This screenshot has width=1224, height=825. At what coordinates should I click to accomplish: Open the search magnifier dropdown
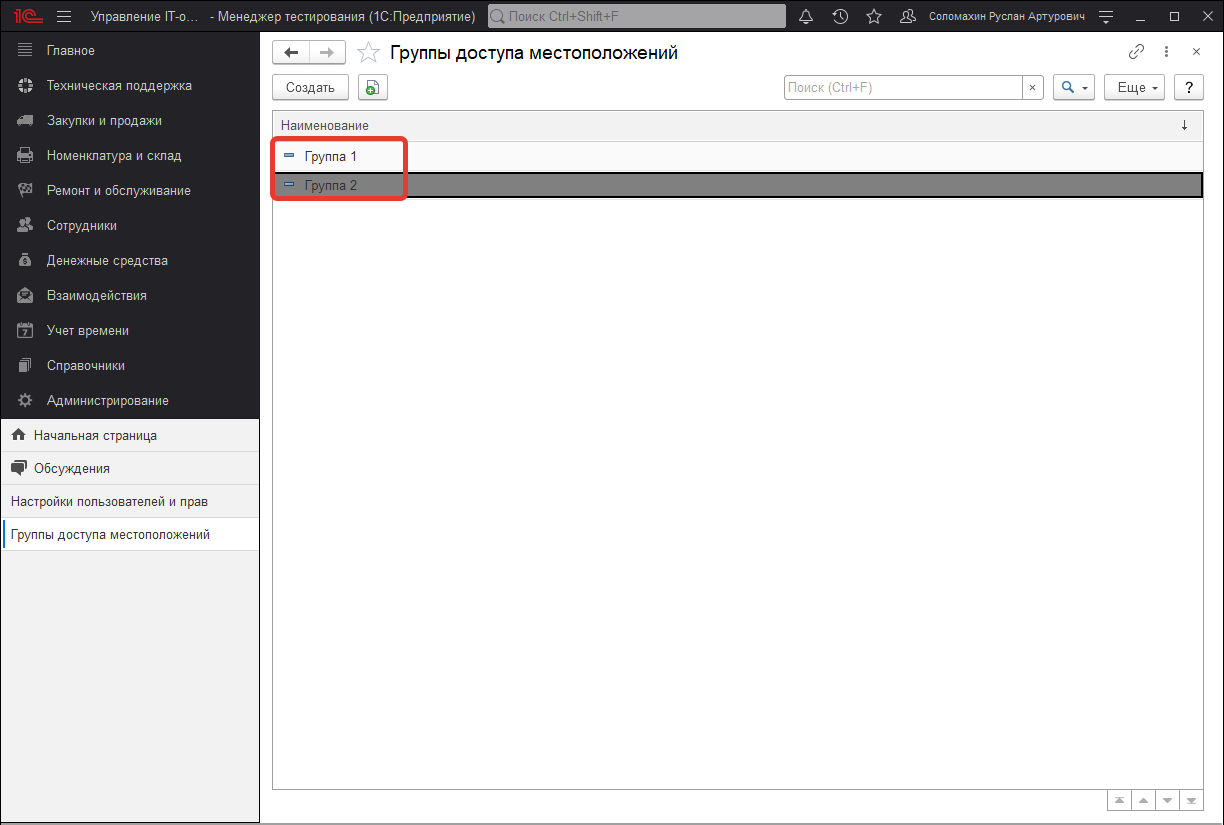pyautogui.click(x=1074, y=88)
